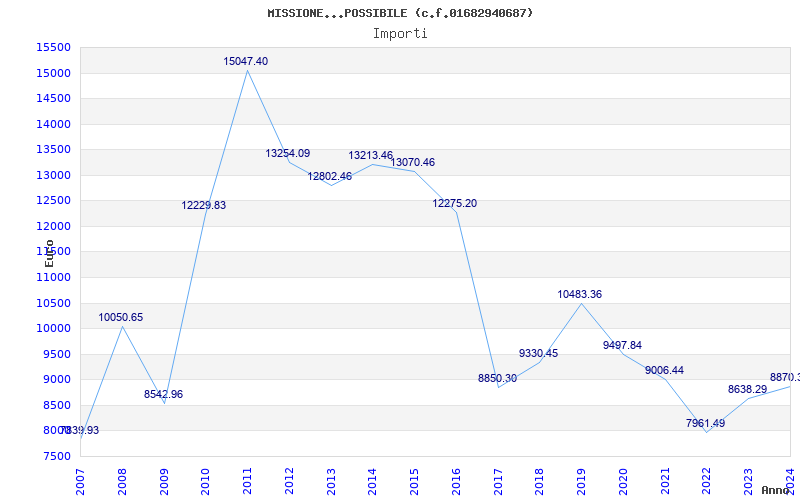Click the 2011 x-axis year label

click(x=247, y=482)
